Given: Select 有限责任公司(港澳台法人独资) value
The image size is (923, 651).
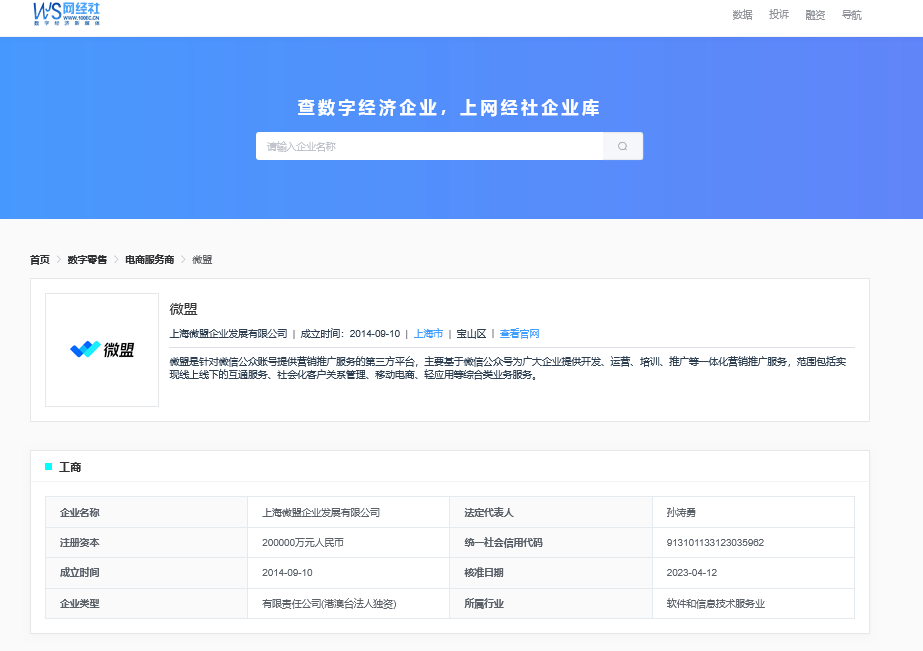Looking at the screenshot, I should pyautogui.click(x=329, y=604).
